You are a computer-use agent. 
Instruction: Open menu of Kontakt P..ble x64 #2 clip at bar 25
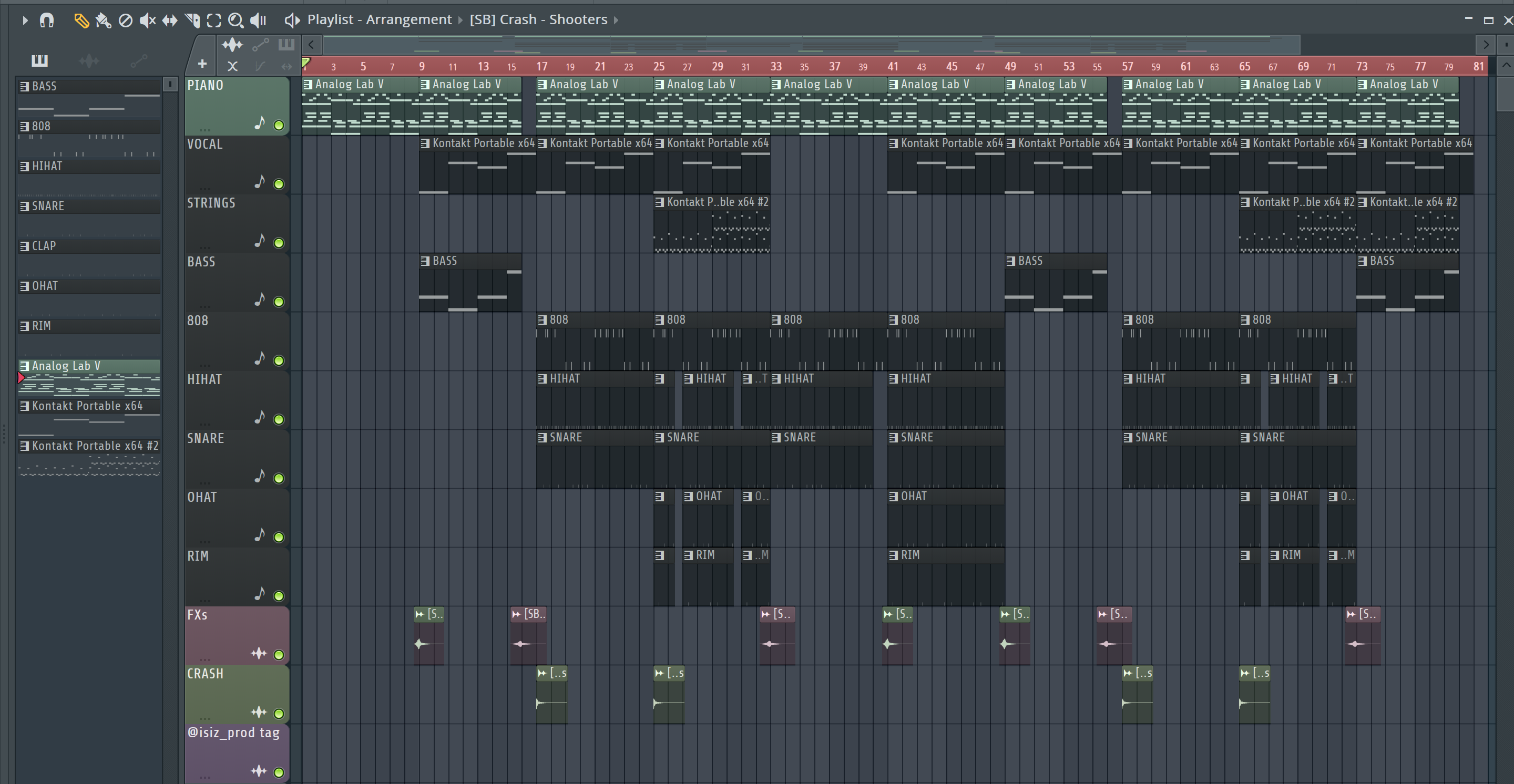(659, 202)
